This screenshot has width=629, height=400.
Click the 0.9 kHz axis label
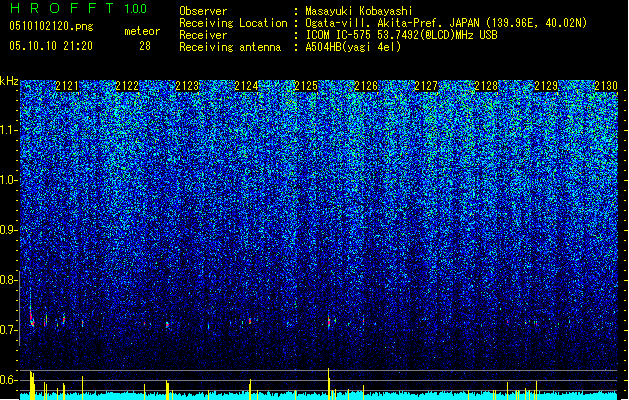pyautogui.click(x=9, y=230)
